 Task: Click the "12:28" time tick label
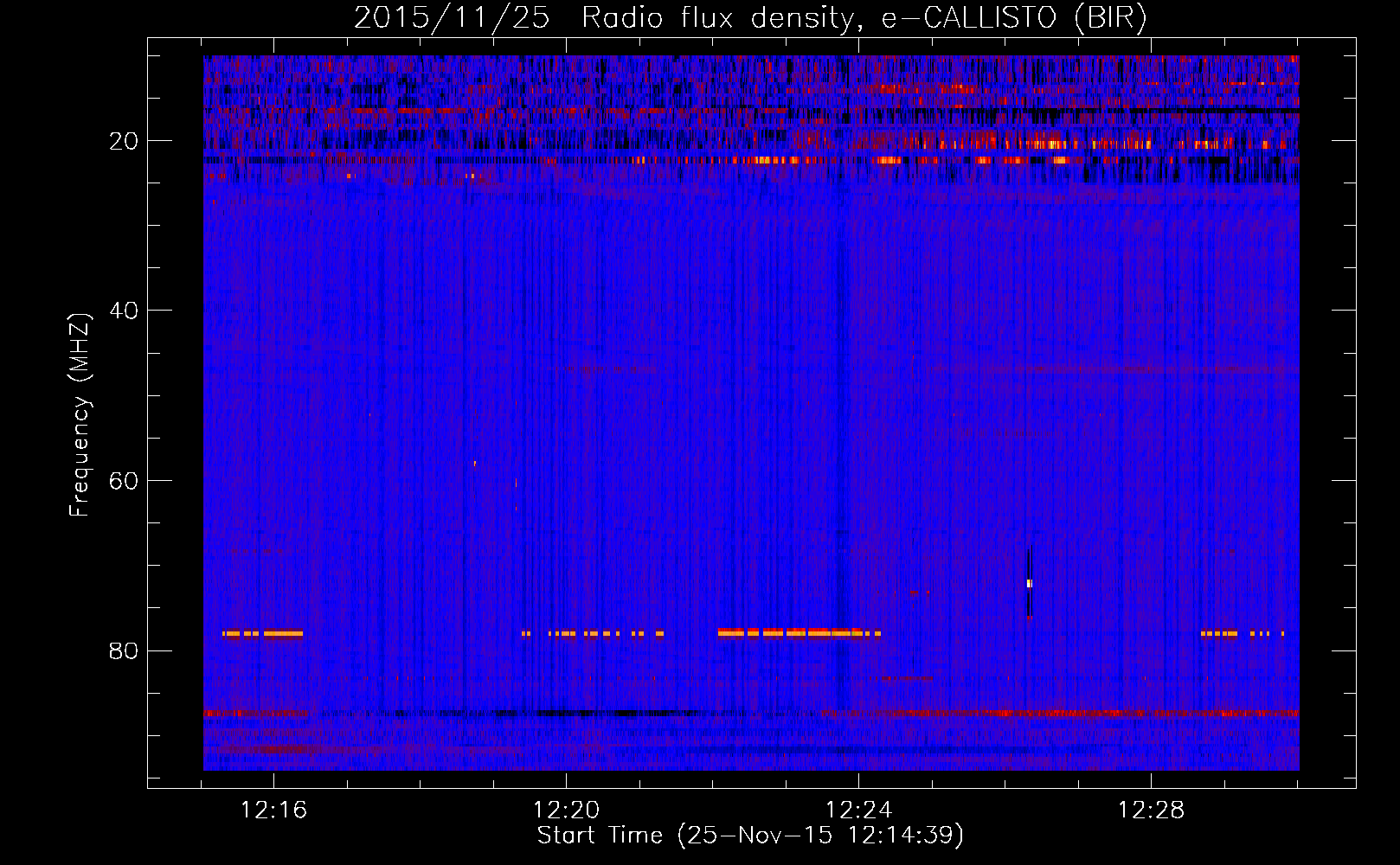1152,811
